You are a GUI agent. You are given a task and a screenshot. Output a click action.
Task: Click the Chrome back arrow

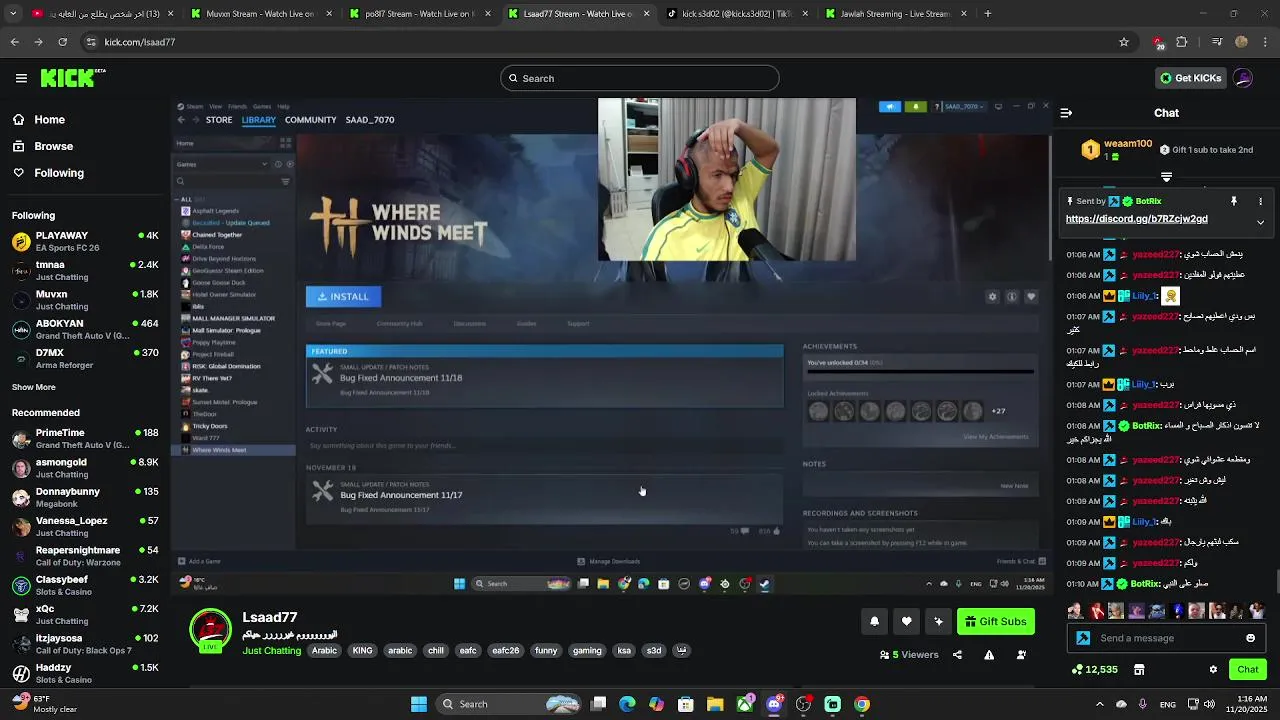click(14, 42)
